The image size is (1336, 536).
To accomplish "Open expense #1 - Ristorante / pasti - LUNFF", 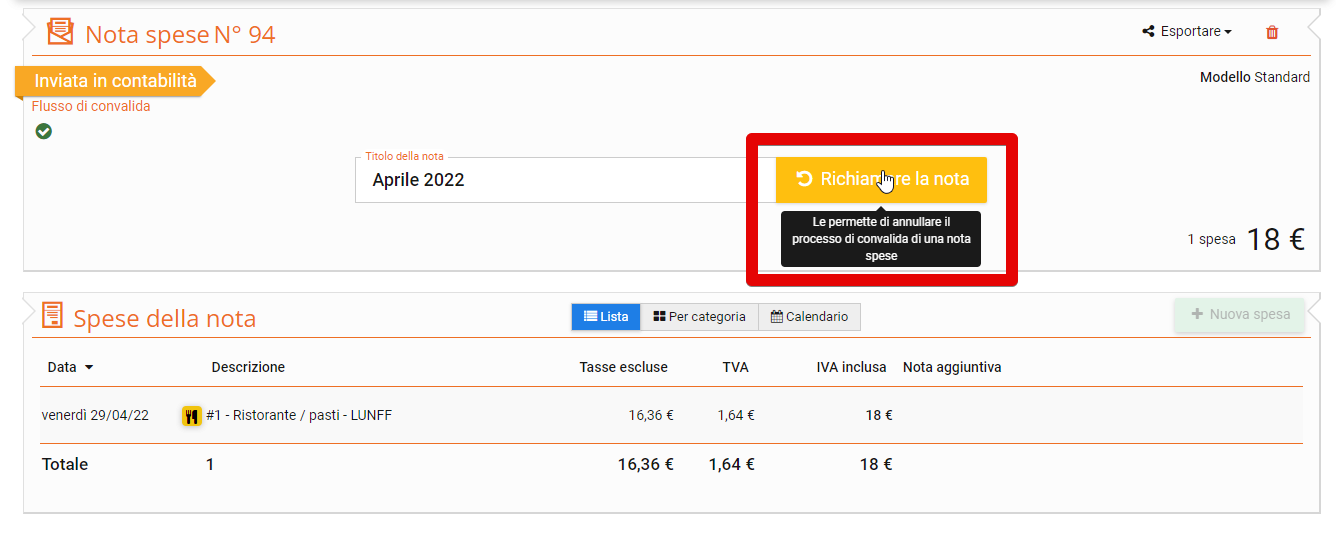I will [299, 415].
